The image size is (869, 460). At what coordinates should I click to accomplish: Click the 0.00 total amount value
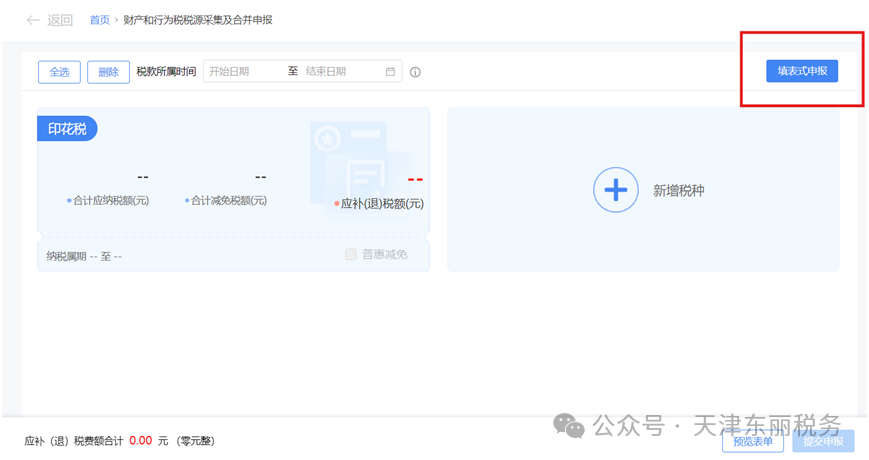tap(141, 441)
